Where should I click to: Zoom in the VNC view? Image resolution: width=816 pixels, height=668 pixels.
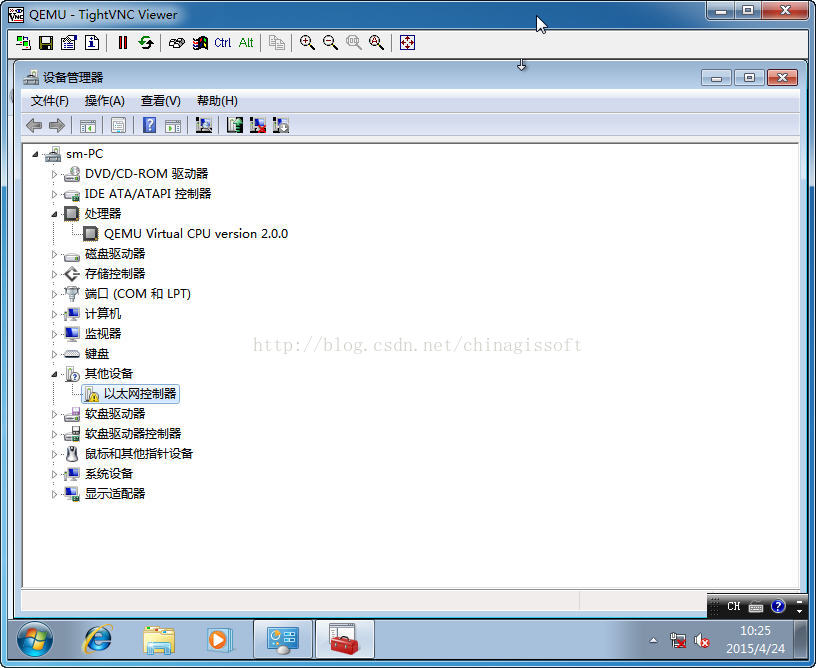coord(307,43)
